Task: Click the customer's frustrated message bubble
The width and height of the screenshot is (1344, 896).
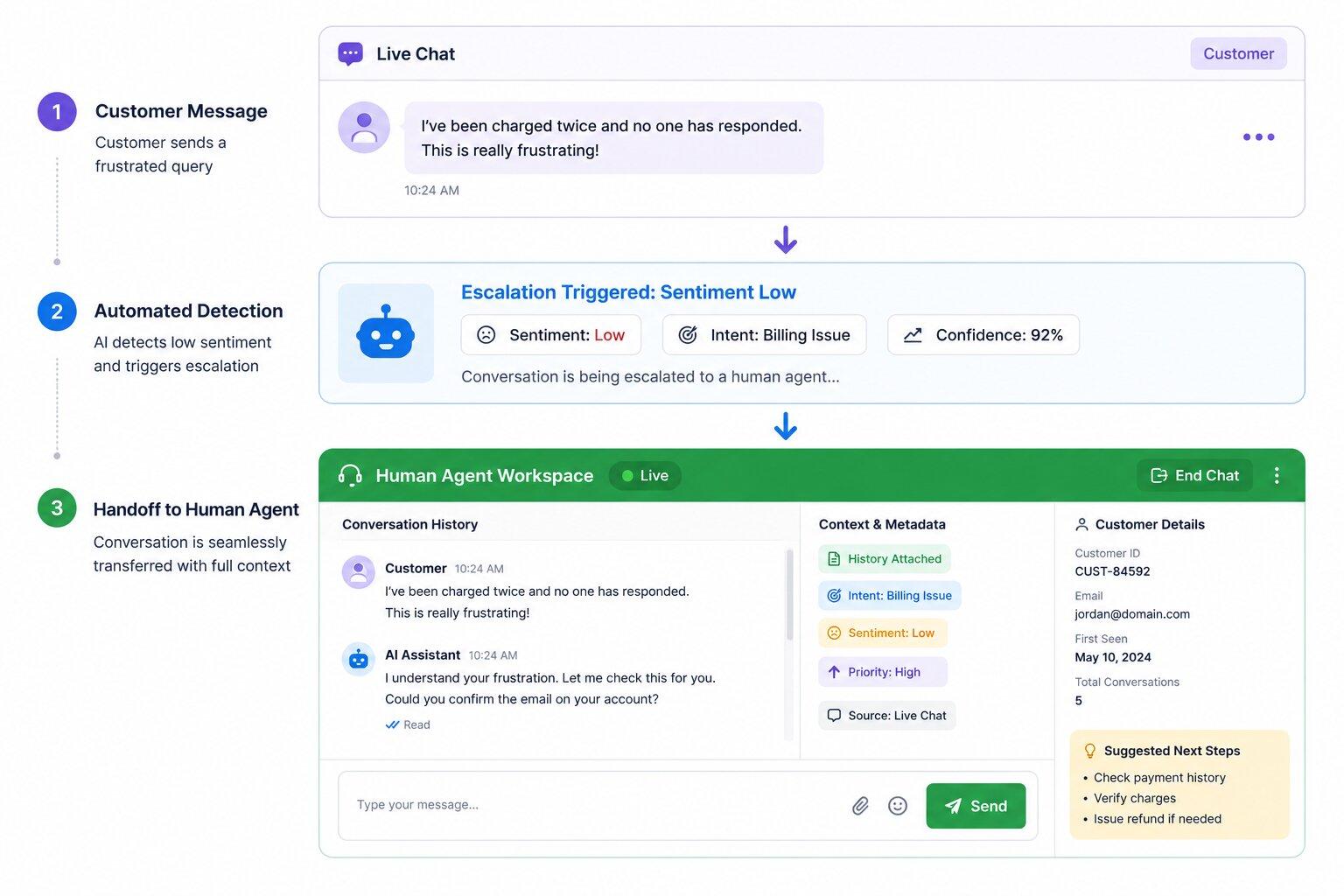Action: 613,138
